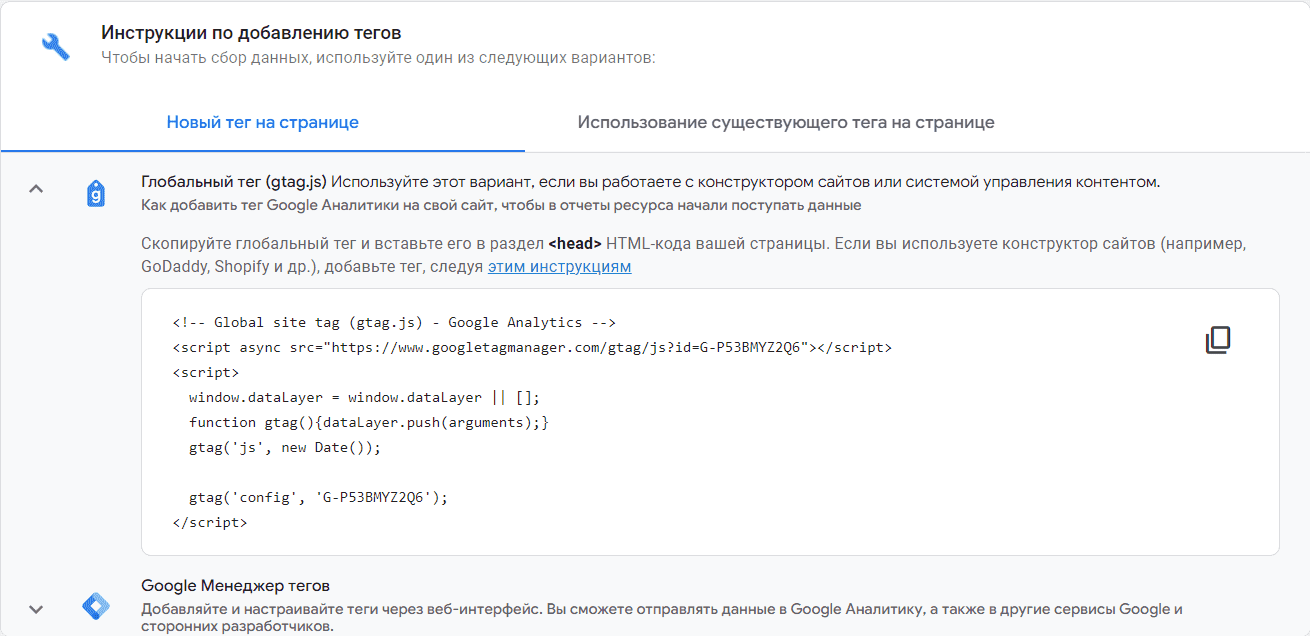The width and height of the screenshot is (1310, 636).
Task: Click the Чтобы начать сбор данных subtitle
Action: (378, 58)
